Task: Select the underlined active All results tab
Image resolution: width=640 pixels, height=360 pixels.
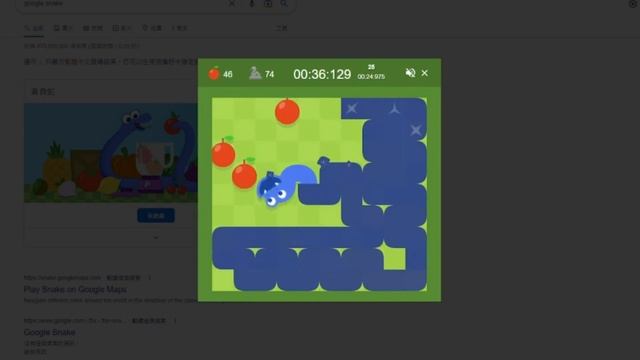Action: tap(34, 28)
